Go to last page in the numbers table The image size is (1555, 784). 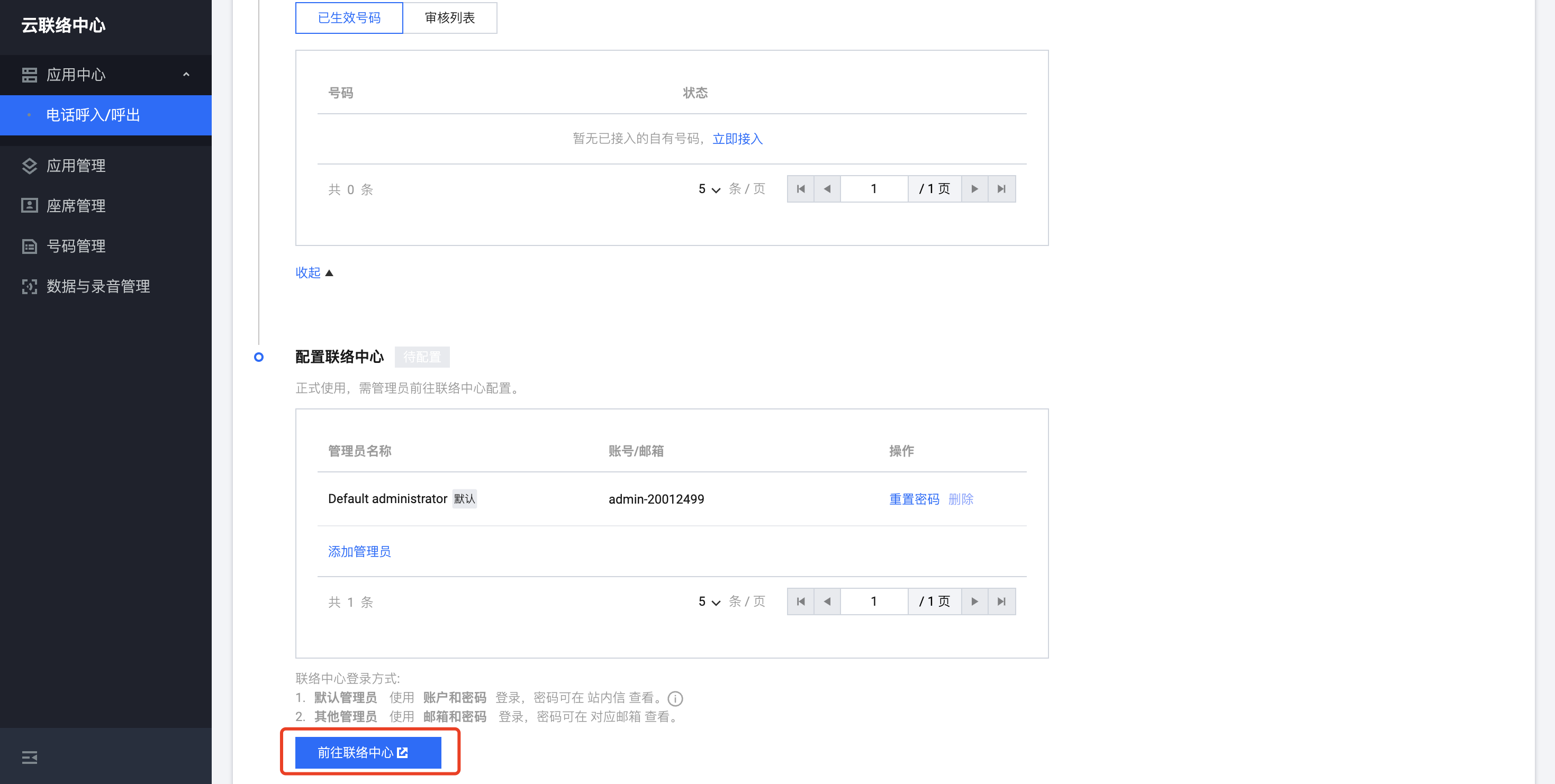tap(1001, 189)
